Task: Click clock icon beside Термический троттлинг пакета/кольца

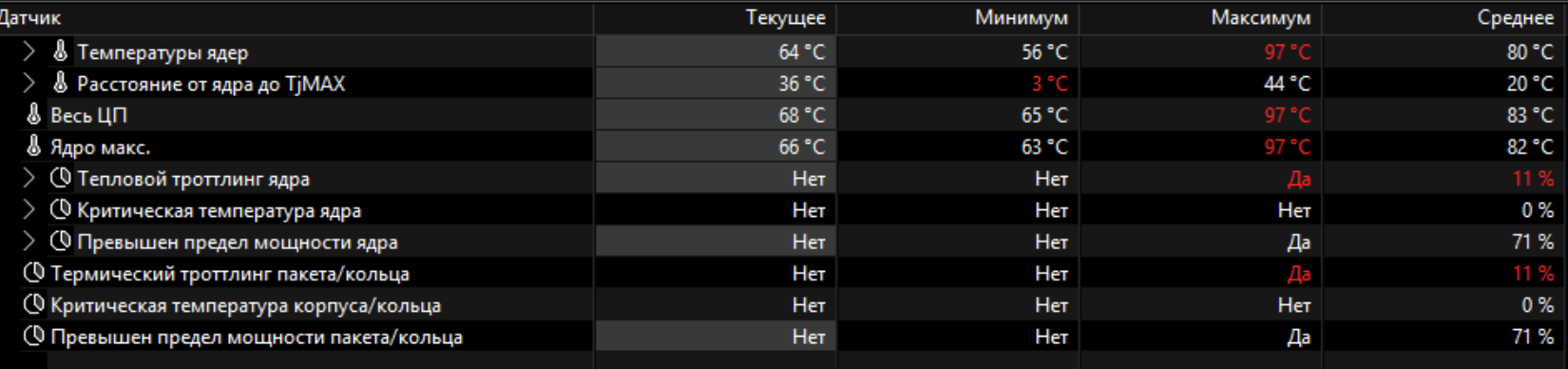Action: coord(34,273)
